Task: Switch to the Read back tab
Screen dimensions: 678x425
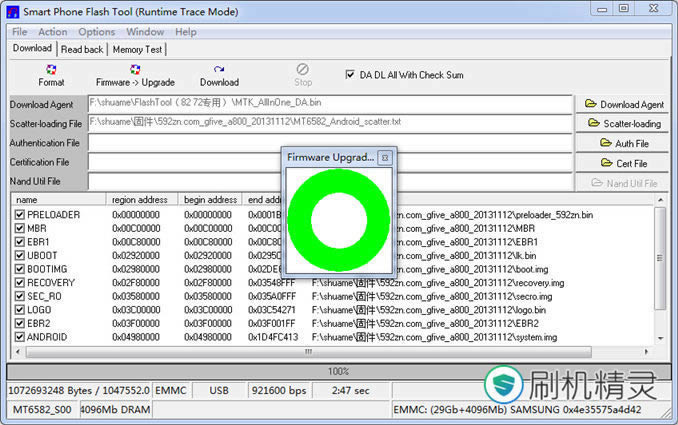Action: [82, 49]
